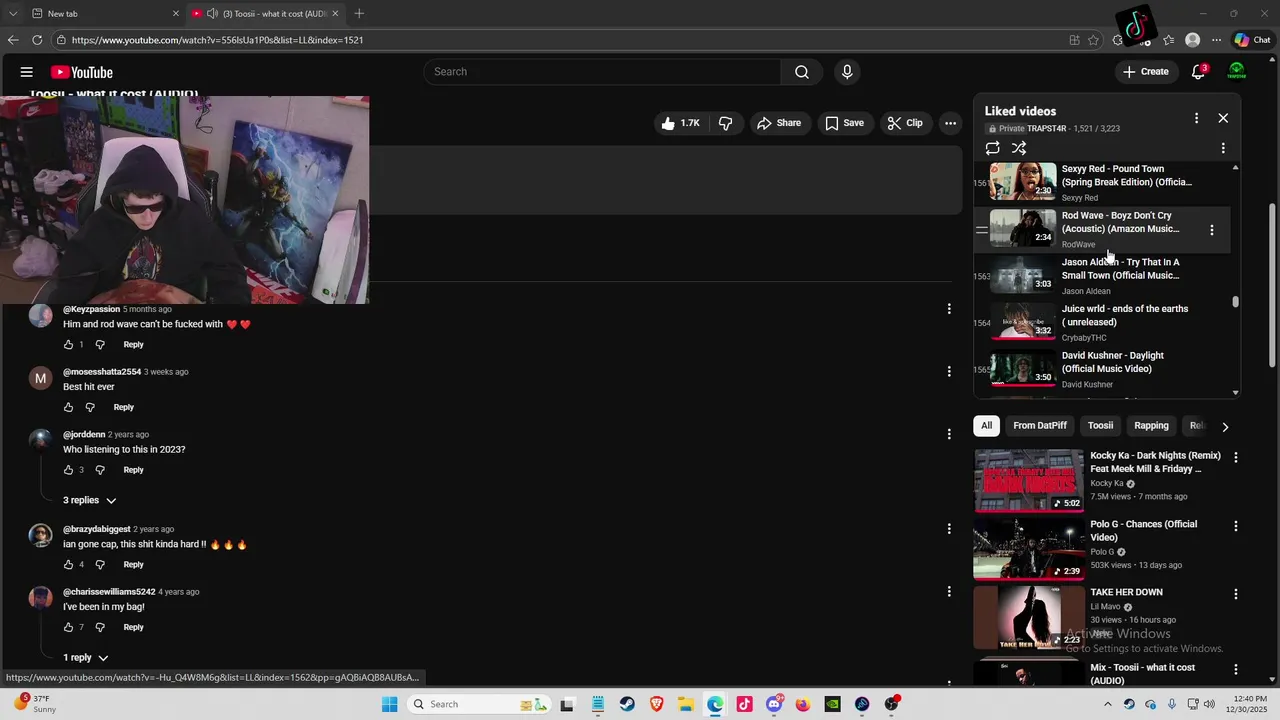
Task: Dislike the video with the thumbs-down button
Action: (726, 123)
